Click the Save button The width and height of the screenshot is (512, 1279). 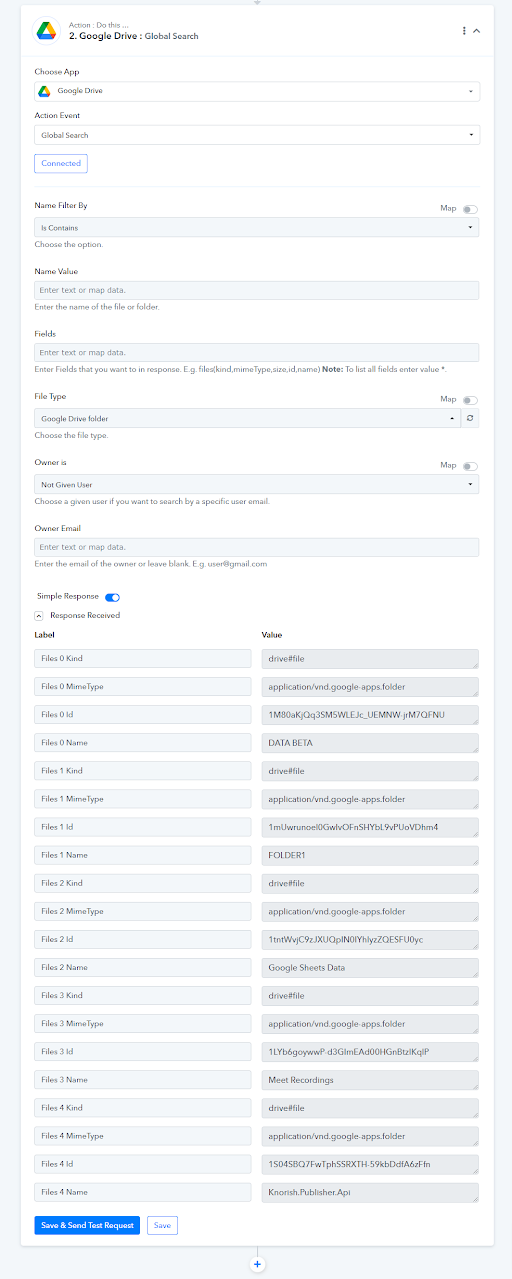[x=162, y=1225]
